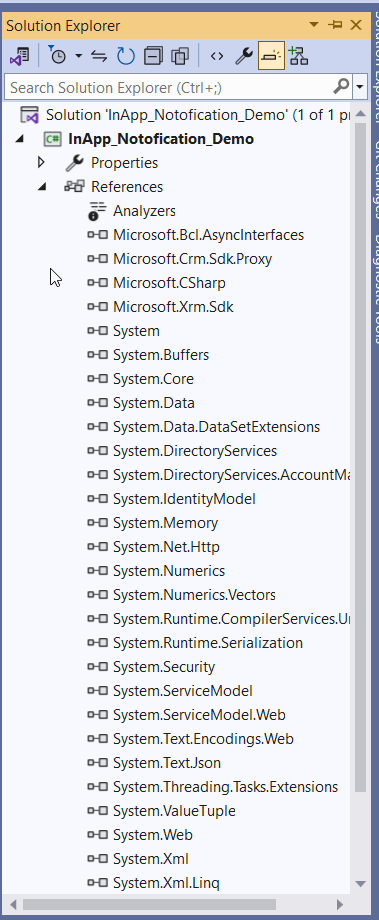Select System.Data.DataSetExtensions reference
This screenshot has width=379, height=920.
(216, 427)
